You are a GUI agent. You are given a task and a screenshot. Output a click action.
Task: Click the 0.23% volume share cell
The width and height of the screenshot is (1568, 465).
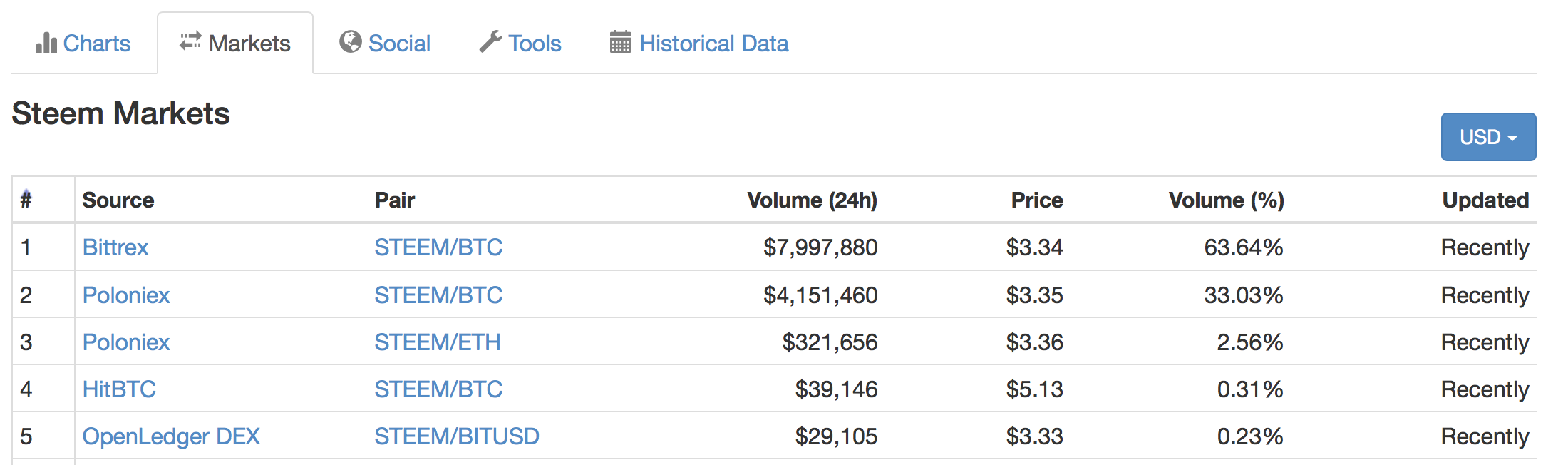tap(1250, 436)
